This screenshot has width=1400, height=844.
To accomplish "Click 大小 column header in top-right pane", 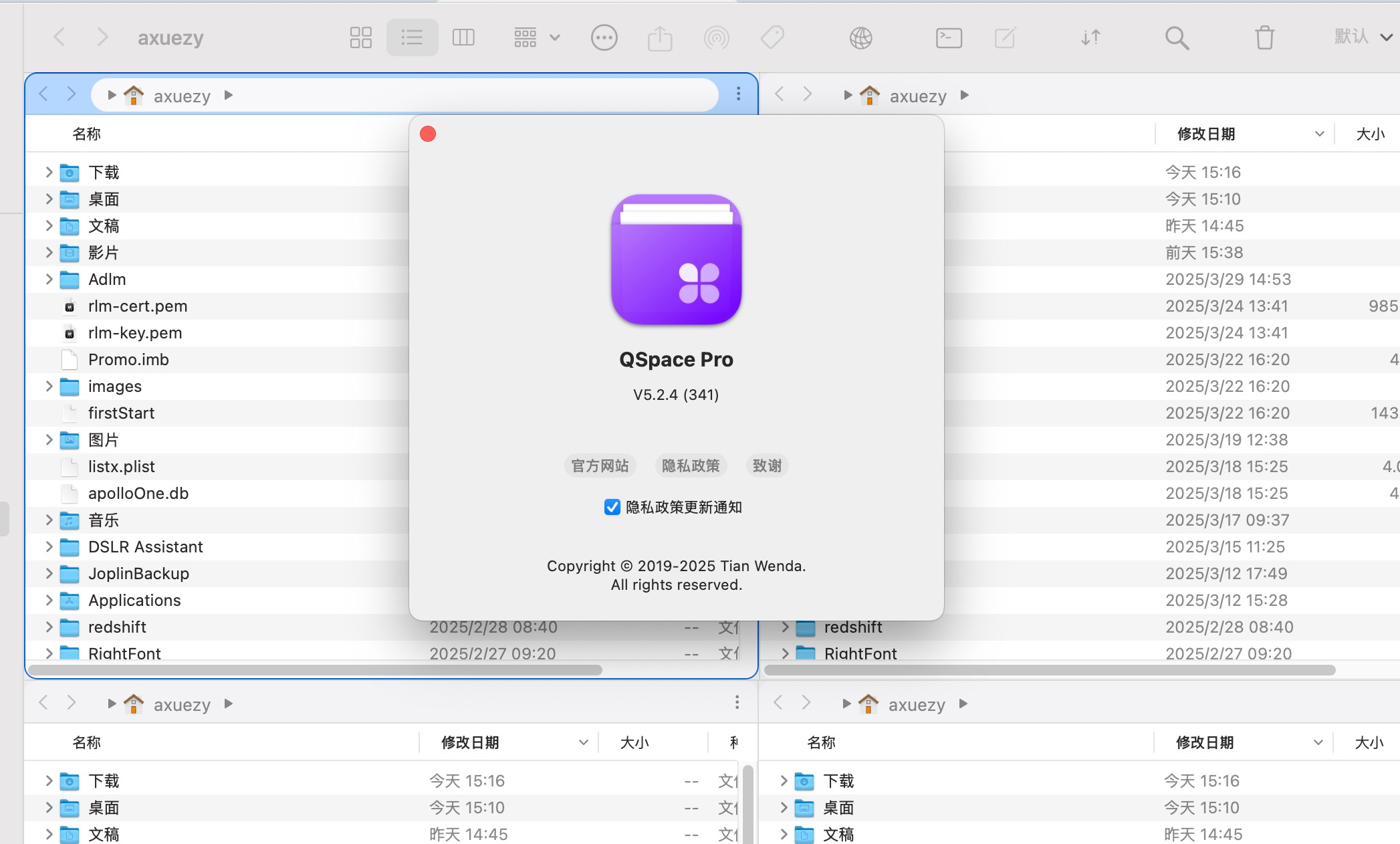I will (x=1370, y=134).
